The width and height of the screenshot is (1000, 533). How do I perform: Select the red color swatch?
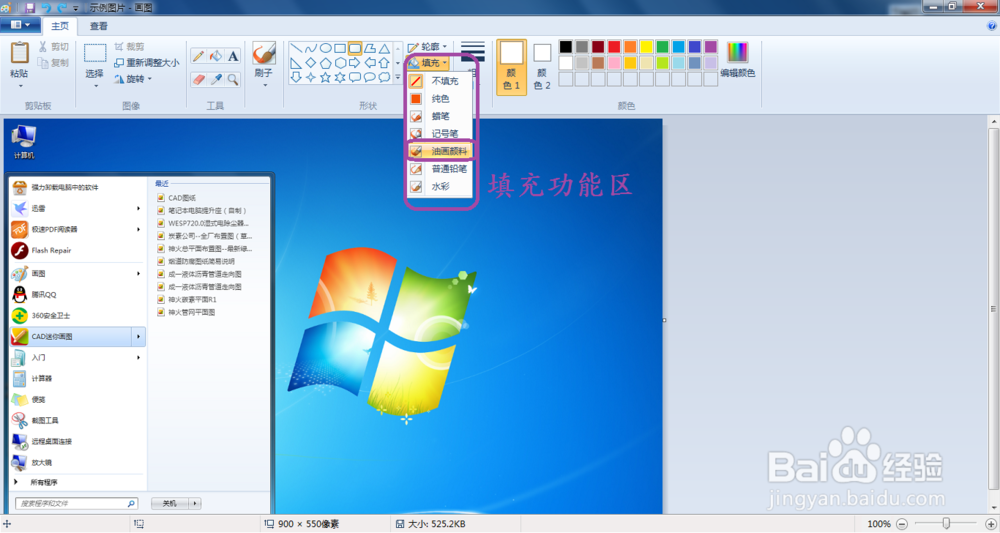614,47
